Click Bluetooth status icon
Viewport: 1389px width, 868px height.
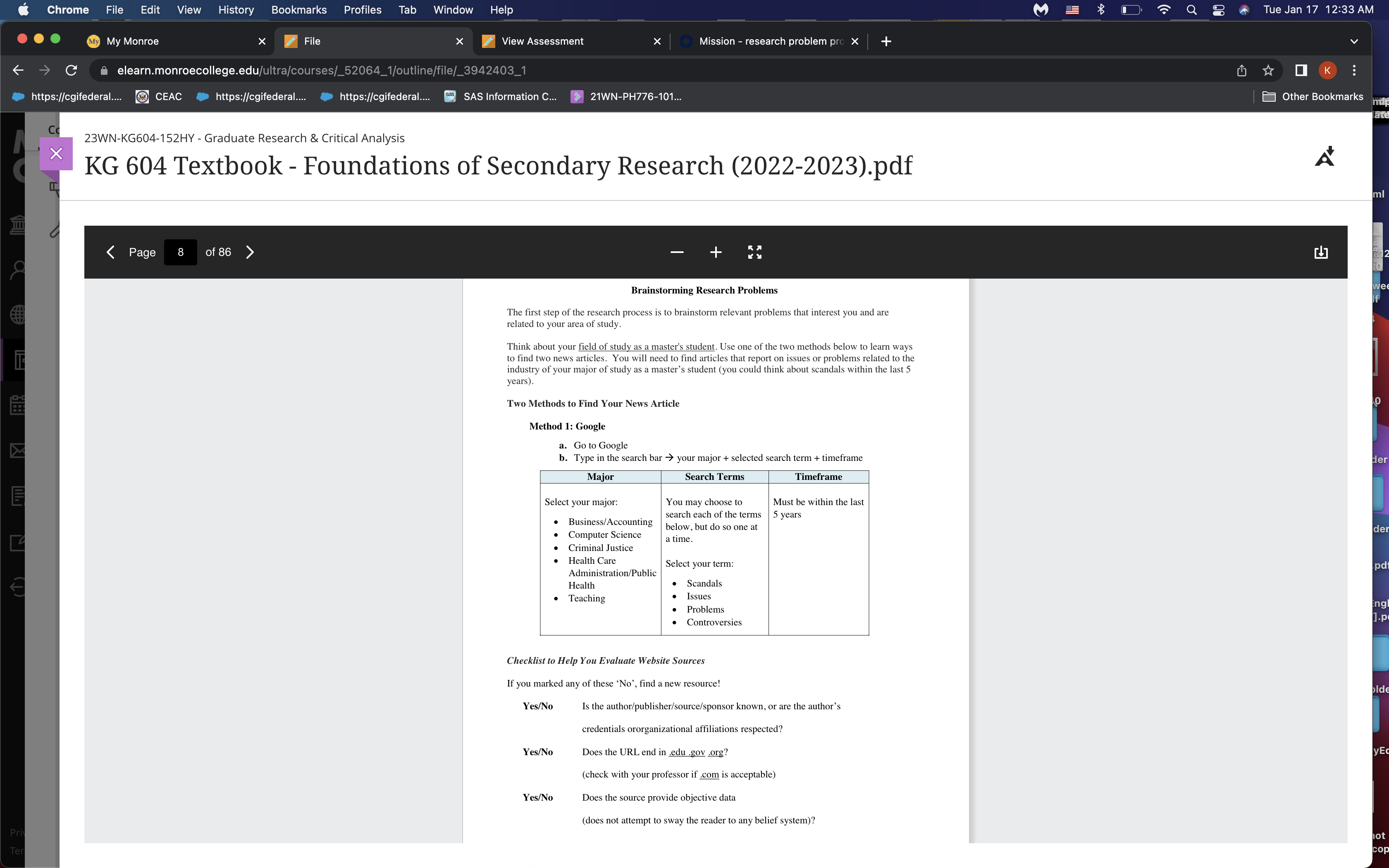tap(1101, 10)
